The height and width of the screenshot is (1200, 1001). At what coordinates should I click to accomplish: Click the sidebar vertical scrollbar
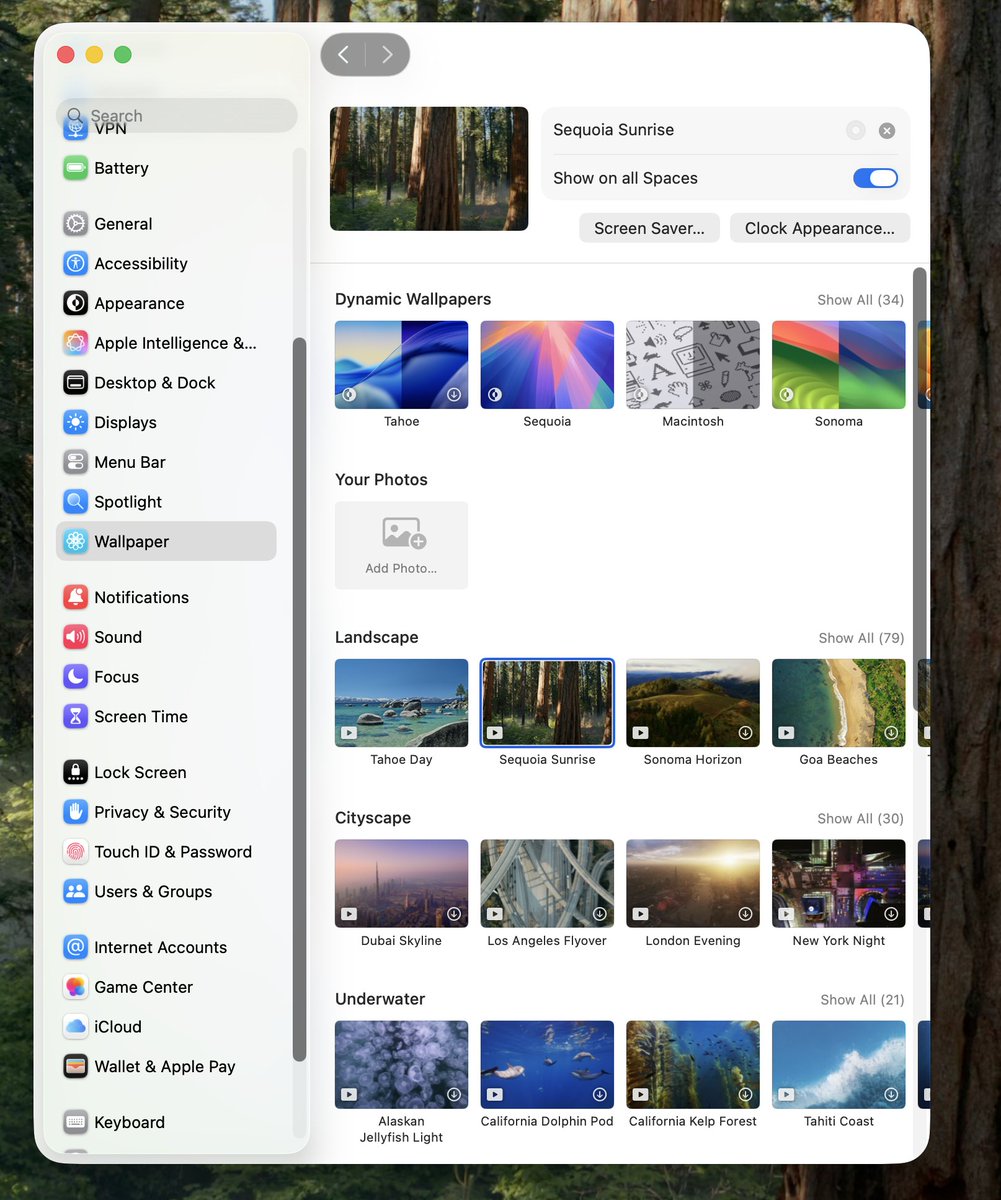pyautogui.click(x=299, y=699)
